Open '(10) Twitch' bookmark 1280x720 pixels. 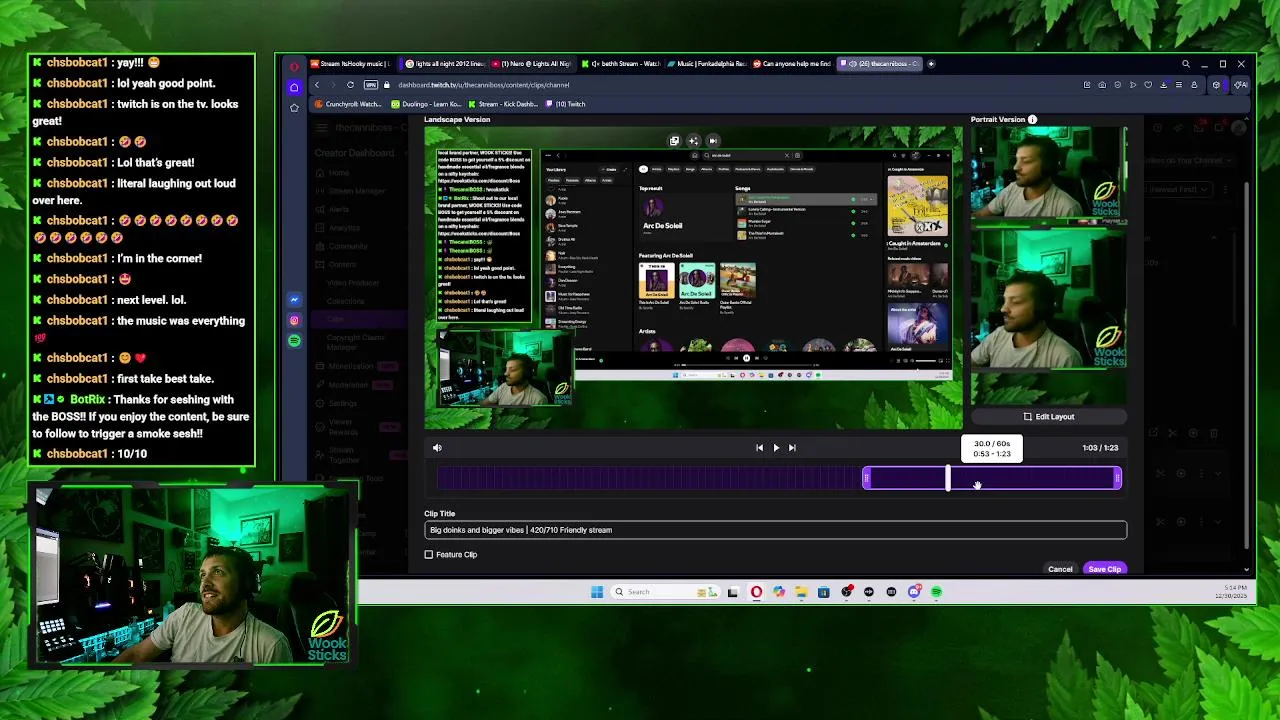(564, 104)
